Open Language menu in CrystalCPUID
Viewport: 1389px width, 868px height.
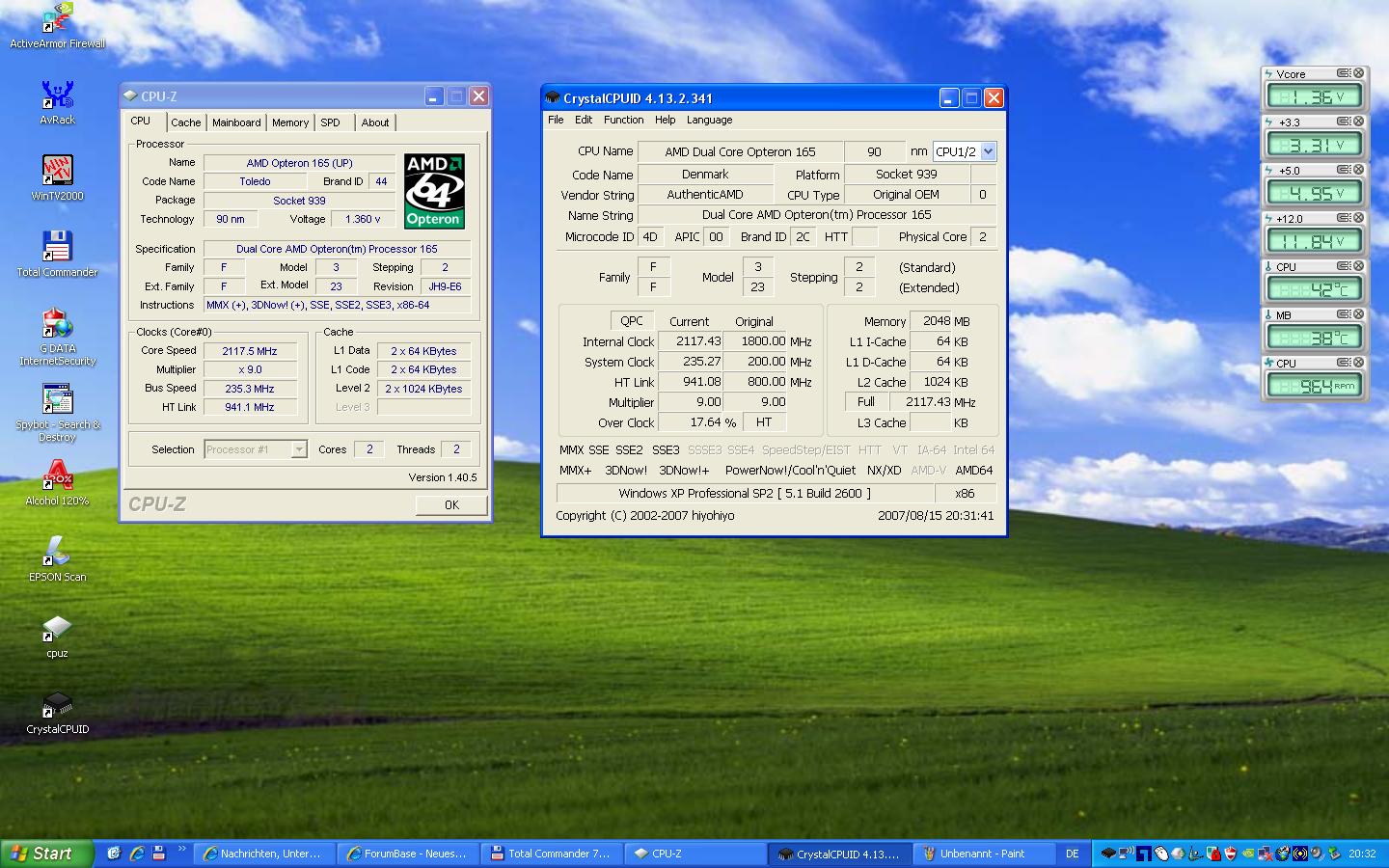click(710, 120)
